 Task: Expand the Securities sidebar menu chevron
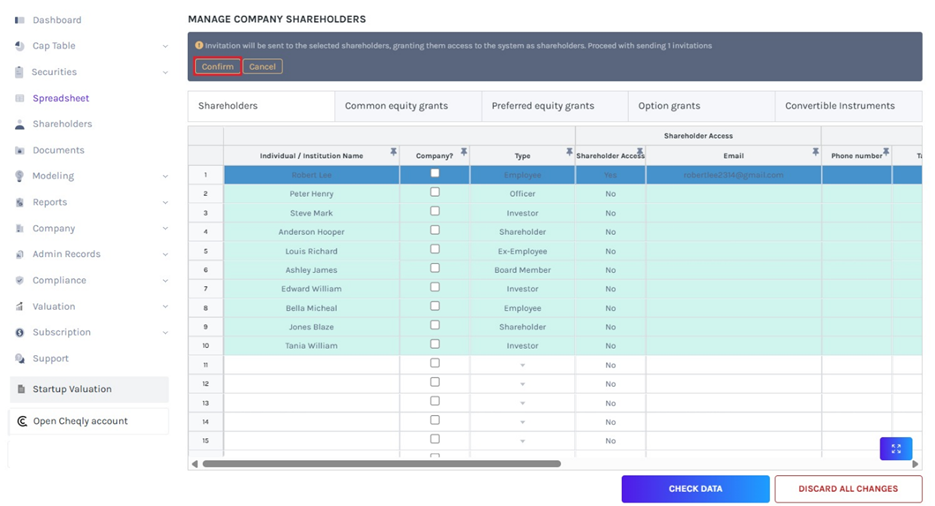(x=165, y=72)
